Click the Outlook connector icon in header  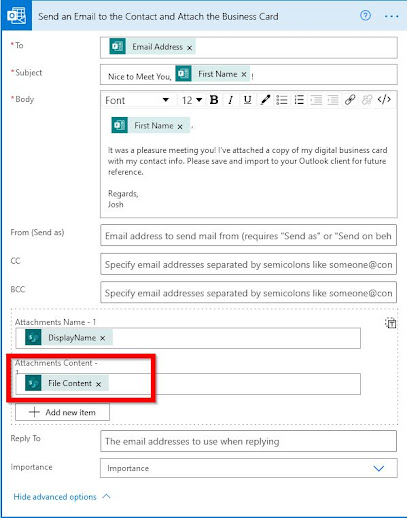[x=17, y=16]
